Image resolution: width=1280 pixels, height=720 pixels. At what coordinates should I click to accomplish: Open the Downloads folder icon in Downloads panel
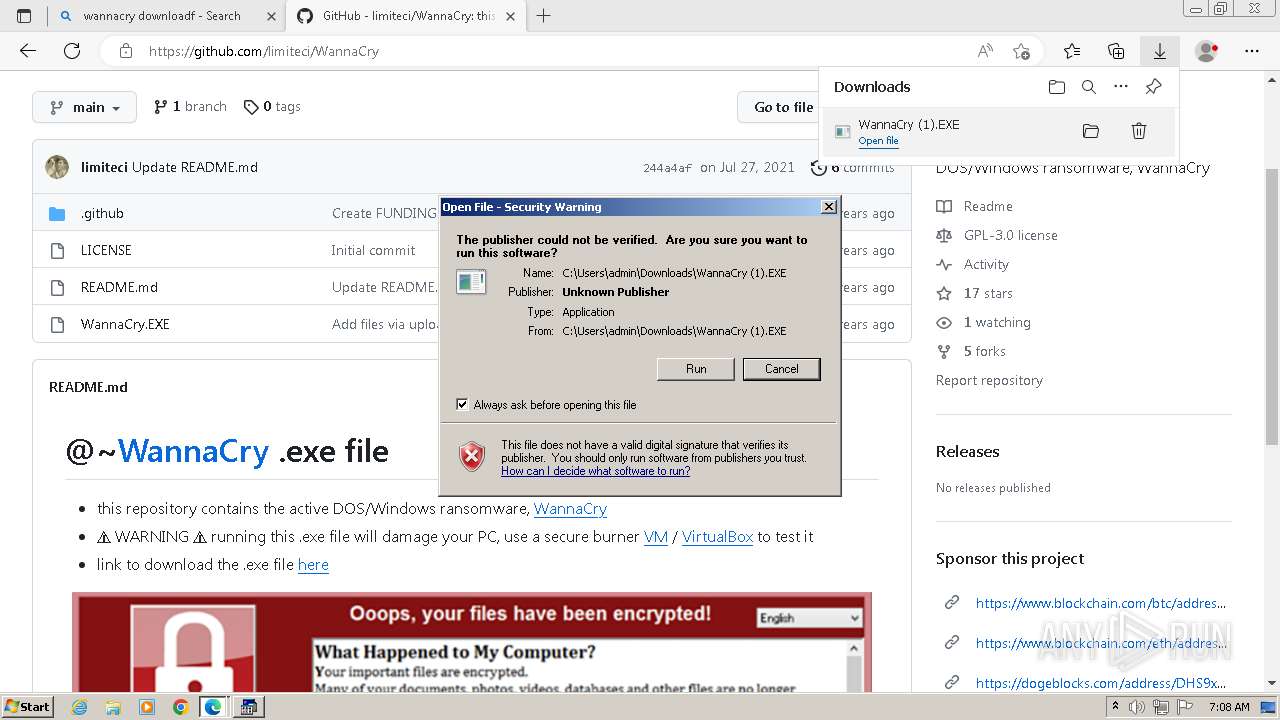click(x=1057, y=87)
